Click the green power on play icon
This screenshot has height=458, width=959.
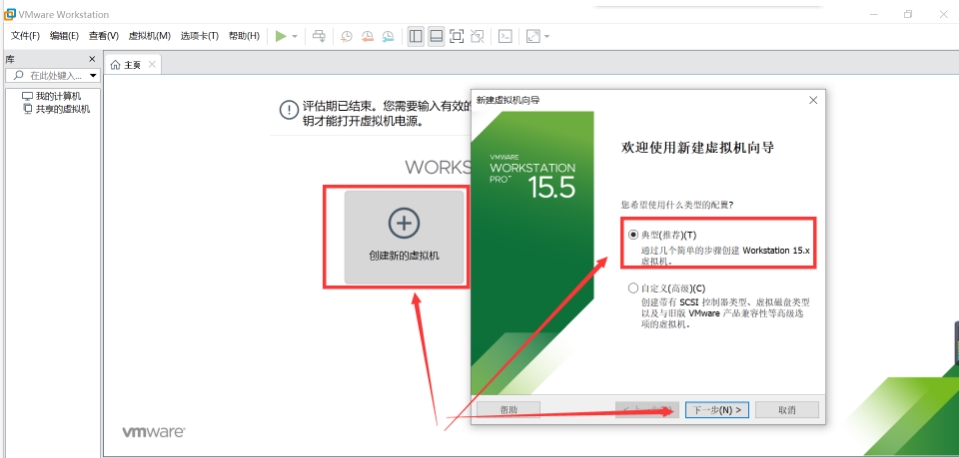click(x=281, y=36)
